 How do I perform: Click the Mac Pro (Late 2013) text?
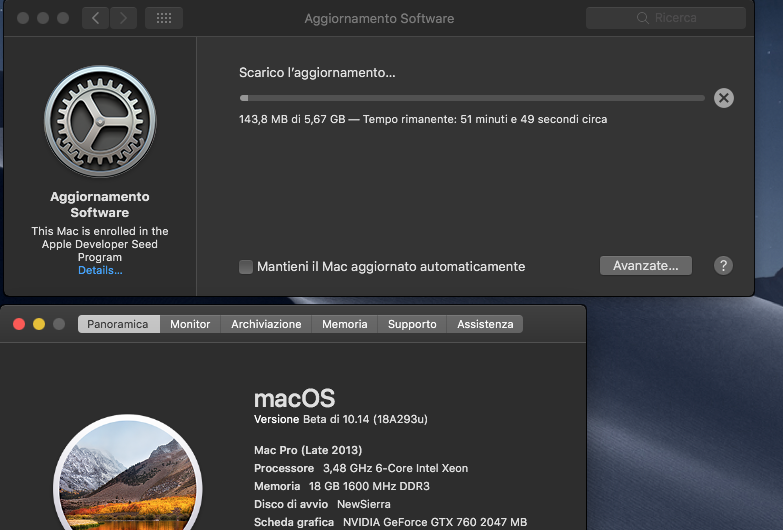[x=308, y=450]
